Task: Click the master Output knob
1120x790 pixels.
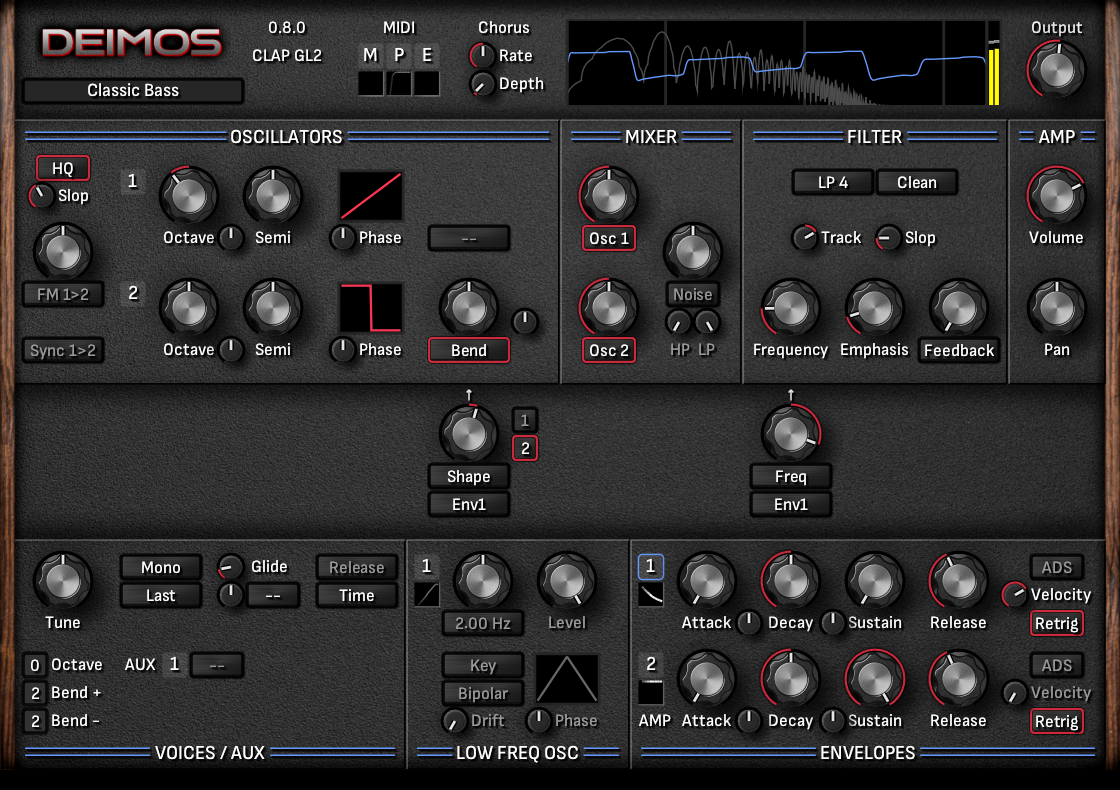Action: click(x=1056, y=69)
